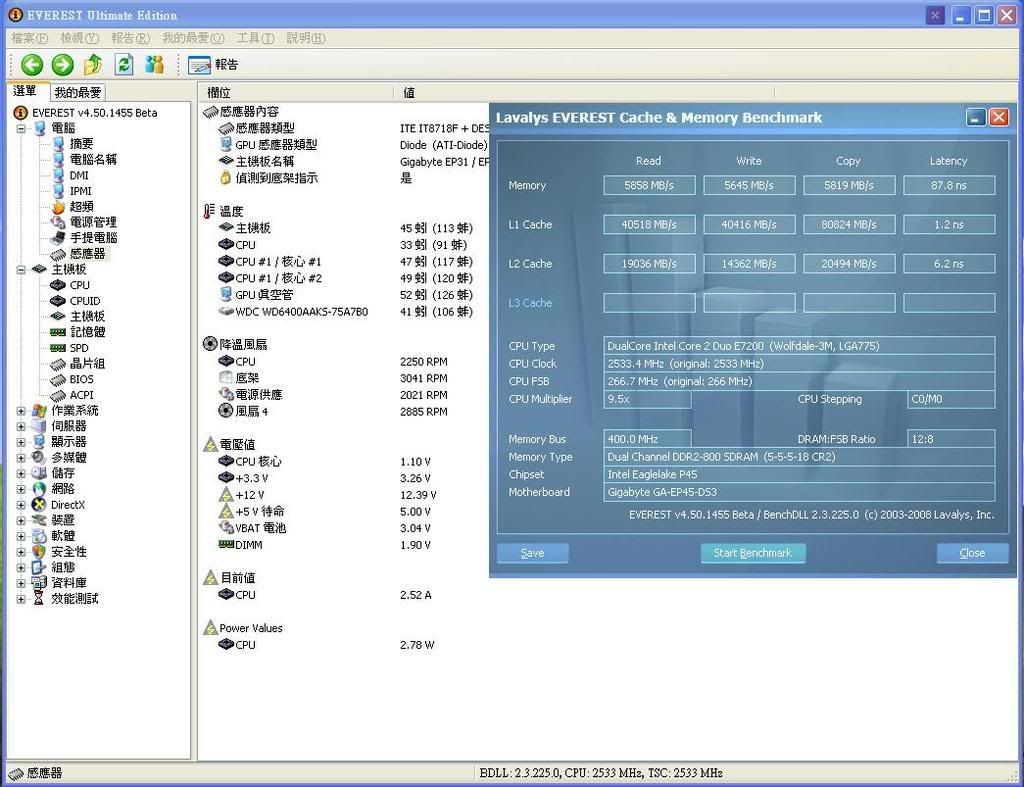This screenshot has height=787, width=1024.
Task: Select the 記憶體 memory icon in tree
Action: (58, 332)
